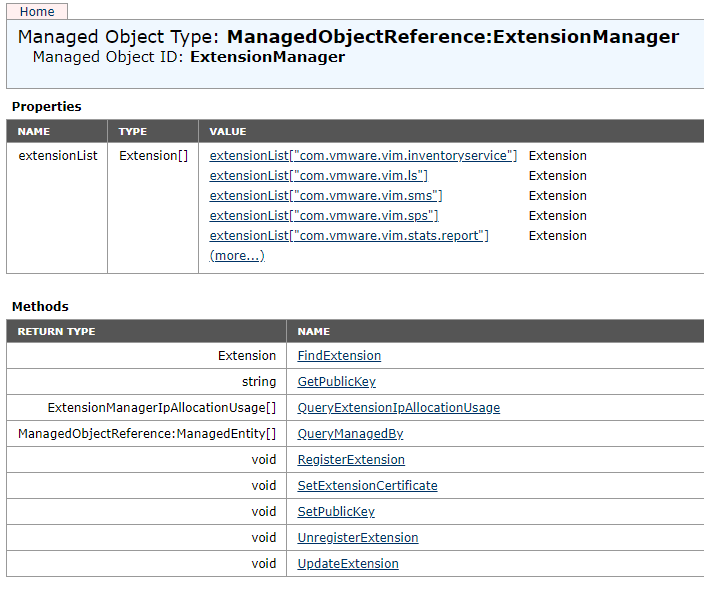This screenshot has height=596, width=704.
Task: Expand extension list with (more...) link
Action: click(237, 256)
